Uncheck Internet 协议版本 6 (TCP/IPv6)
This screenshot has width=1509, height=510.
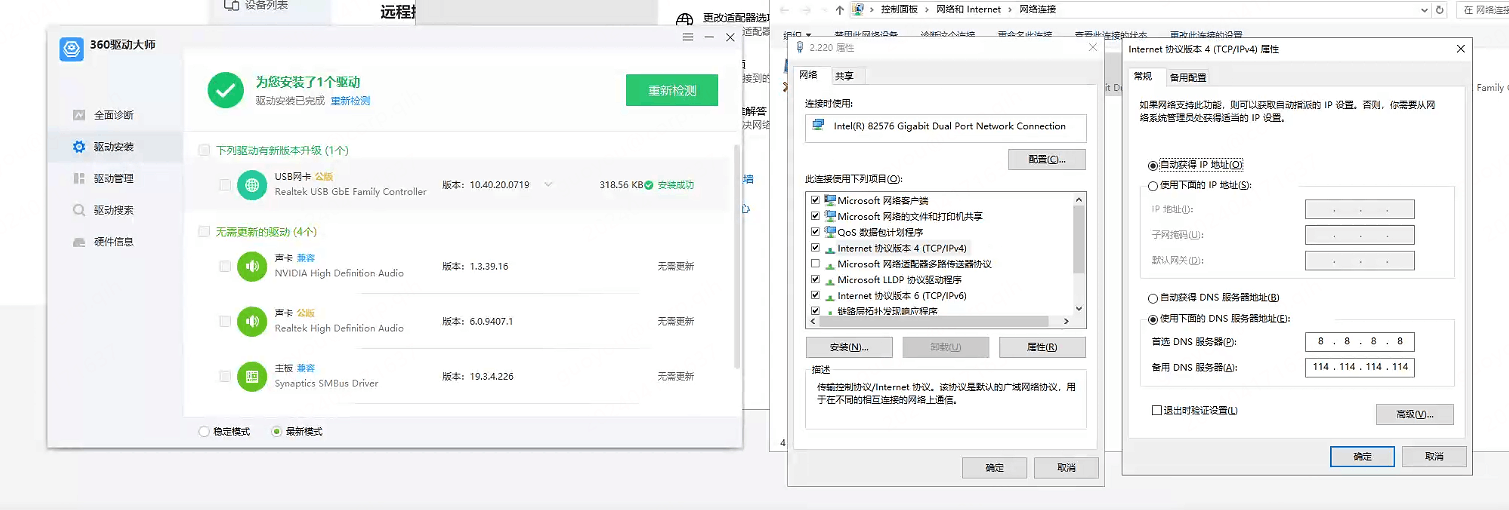[816, 296]
